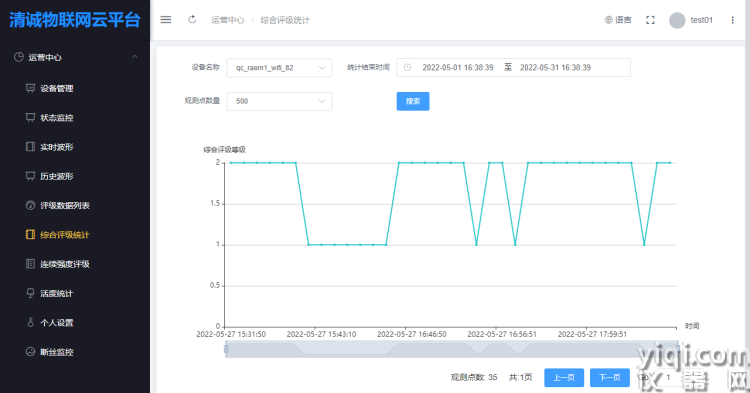Viewport: 750px width, 393px height.
Task: Click the clock icon in date range field
Action: [408, 67]
